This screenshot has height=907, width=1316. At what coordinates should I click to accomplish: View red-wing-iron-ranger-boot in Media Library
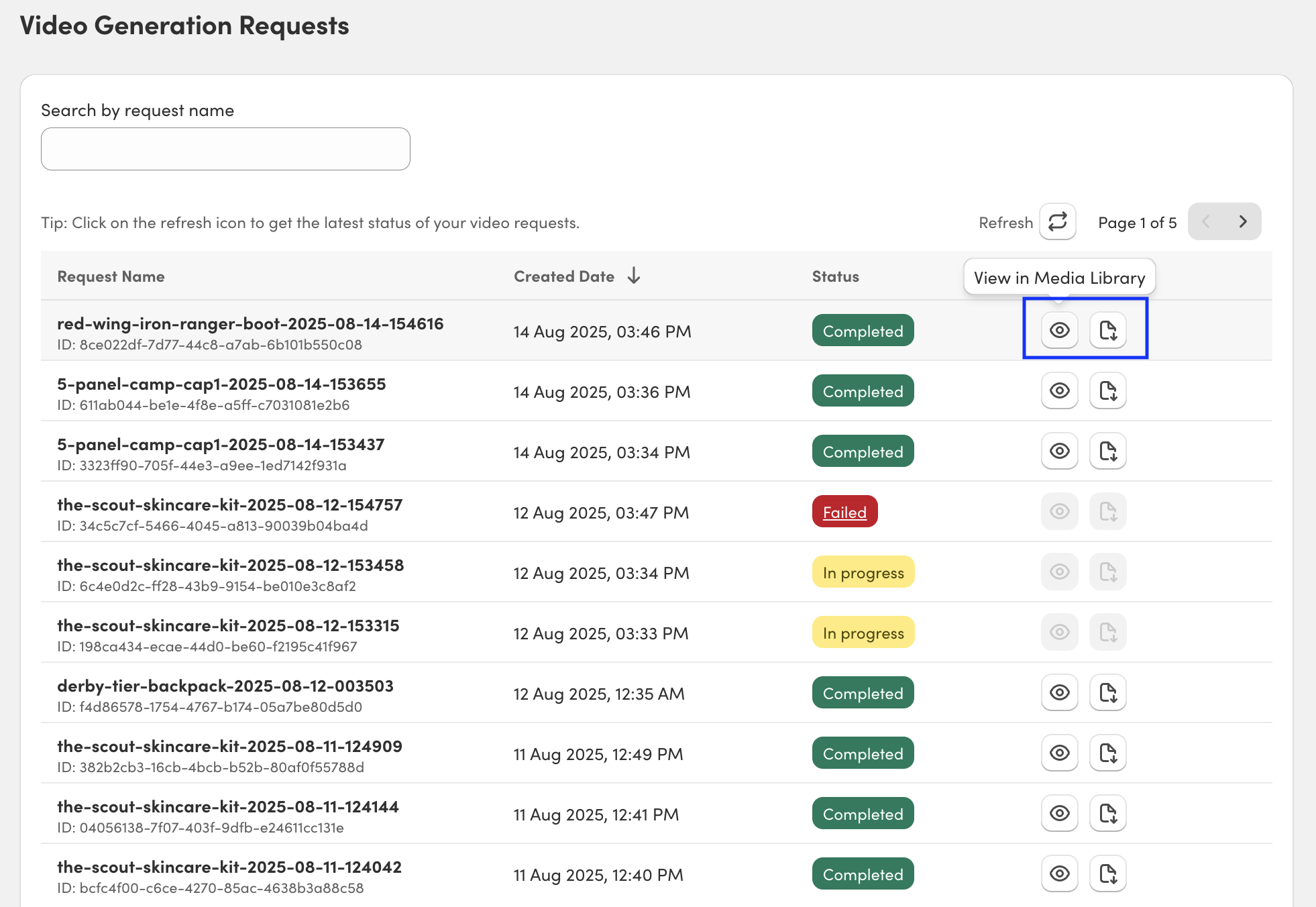[1059, 330]
